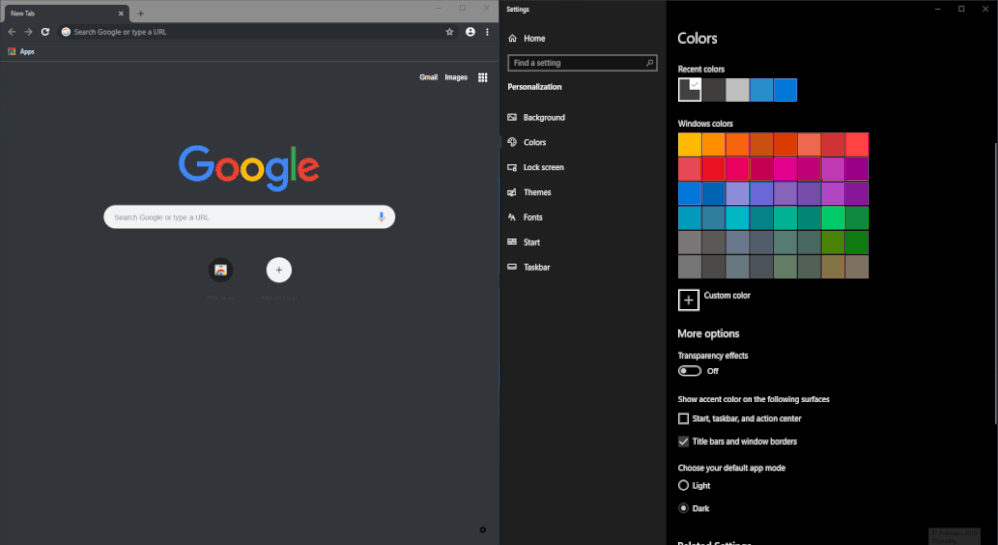998x545 pixels.
Task: Toggle Transparency effects switch
Action: [689, 371]
